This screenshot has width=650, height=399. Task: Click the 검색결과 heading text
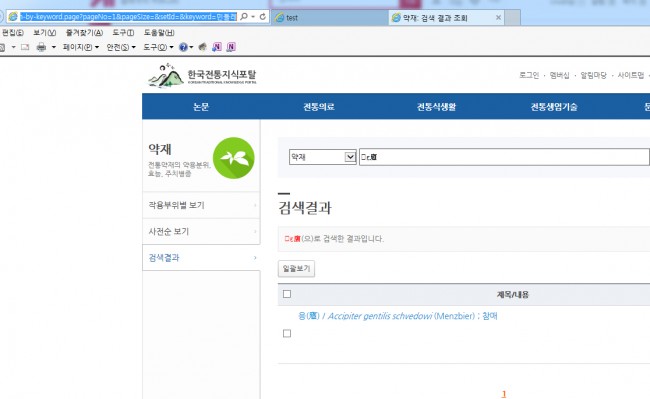click(x=305, y=208)
